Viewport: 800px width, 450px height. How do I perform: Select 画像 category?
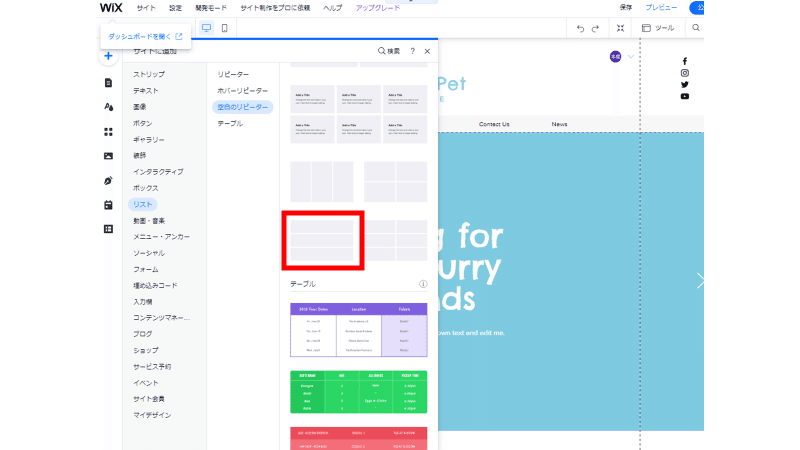140,107
